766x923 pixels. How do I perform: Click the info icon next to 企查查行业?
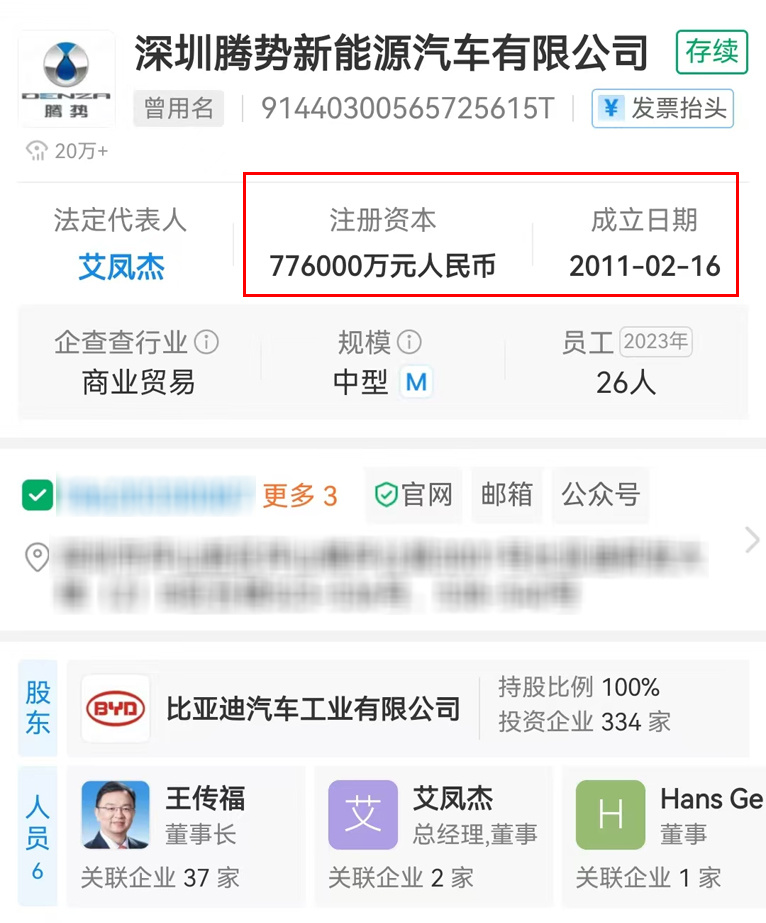tap(207, 341)
